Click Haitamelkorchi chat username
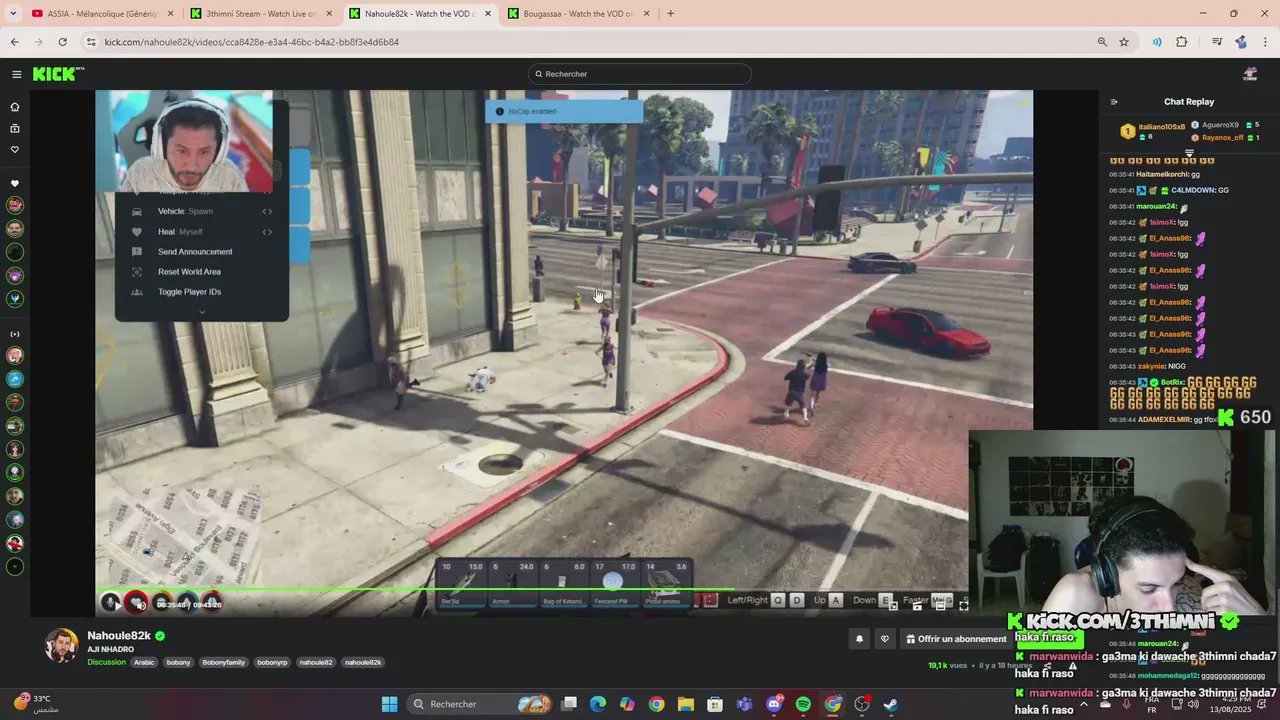1280x720 pixels. coord(1161,174)
